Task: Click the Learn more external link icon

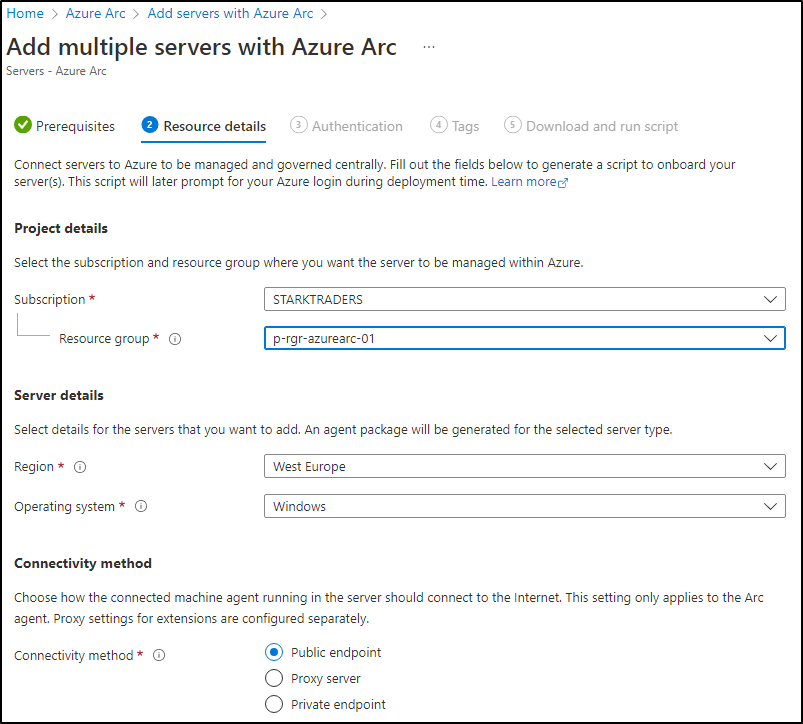Action: click(563, 183)
